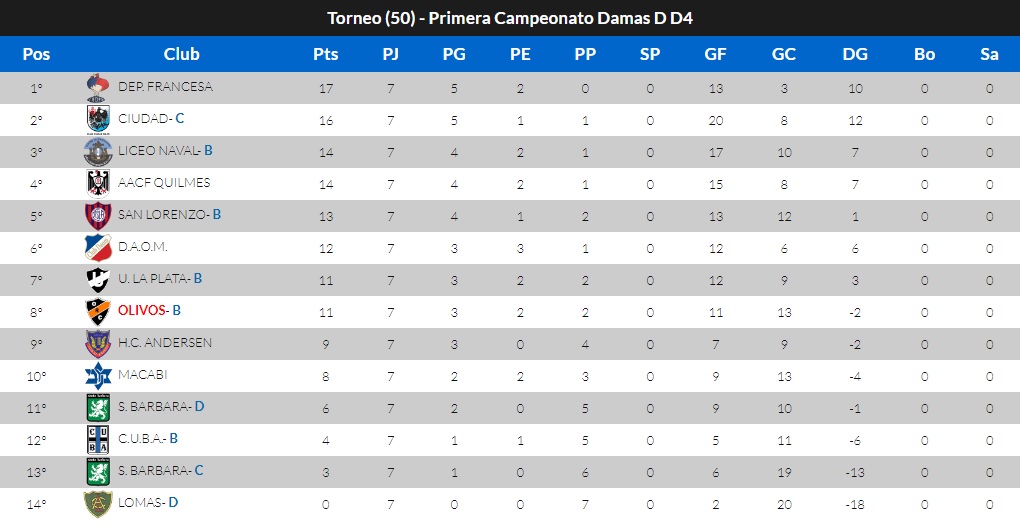The height and width of the screenshot is (532, 1020).
Task: Open the S. BARBARA- D team link
Action: 161,407
